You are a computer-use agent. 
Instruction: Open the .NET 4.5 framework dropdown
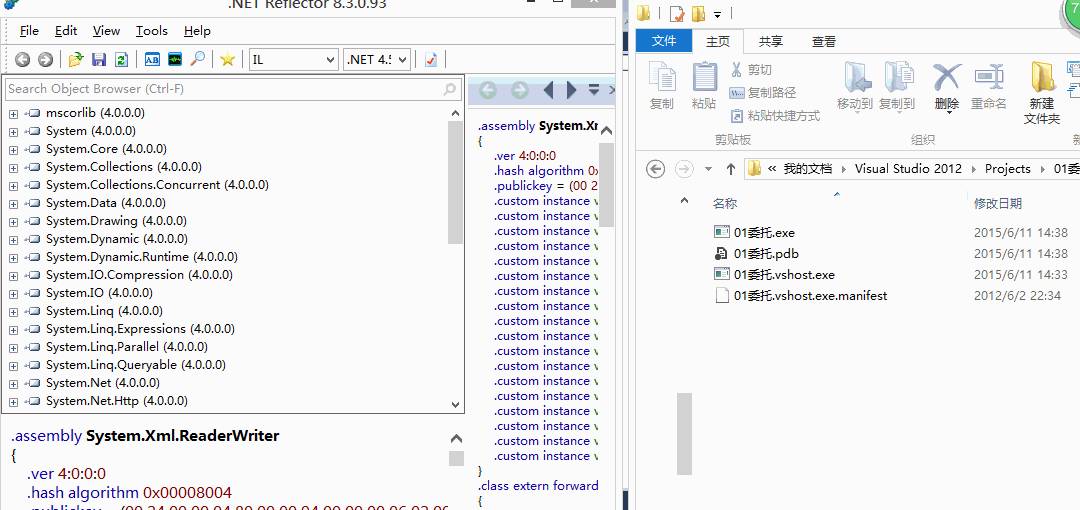click(x=377, y=59)
